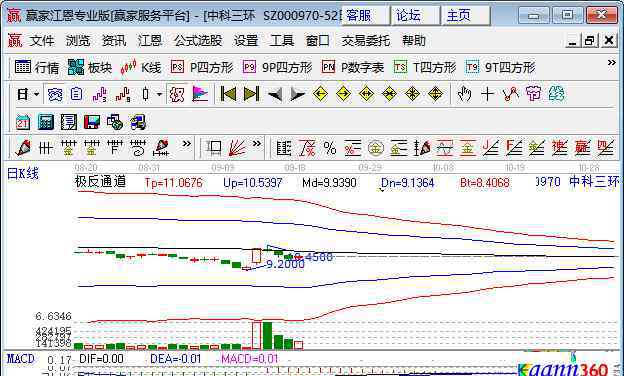
Task: Click the percent symbol icon
Action: click(x=330, y=148)
